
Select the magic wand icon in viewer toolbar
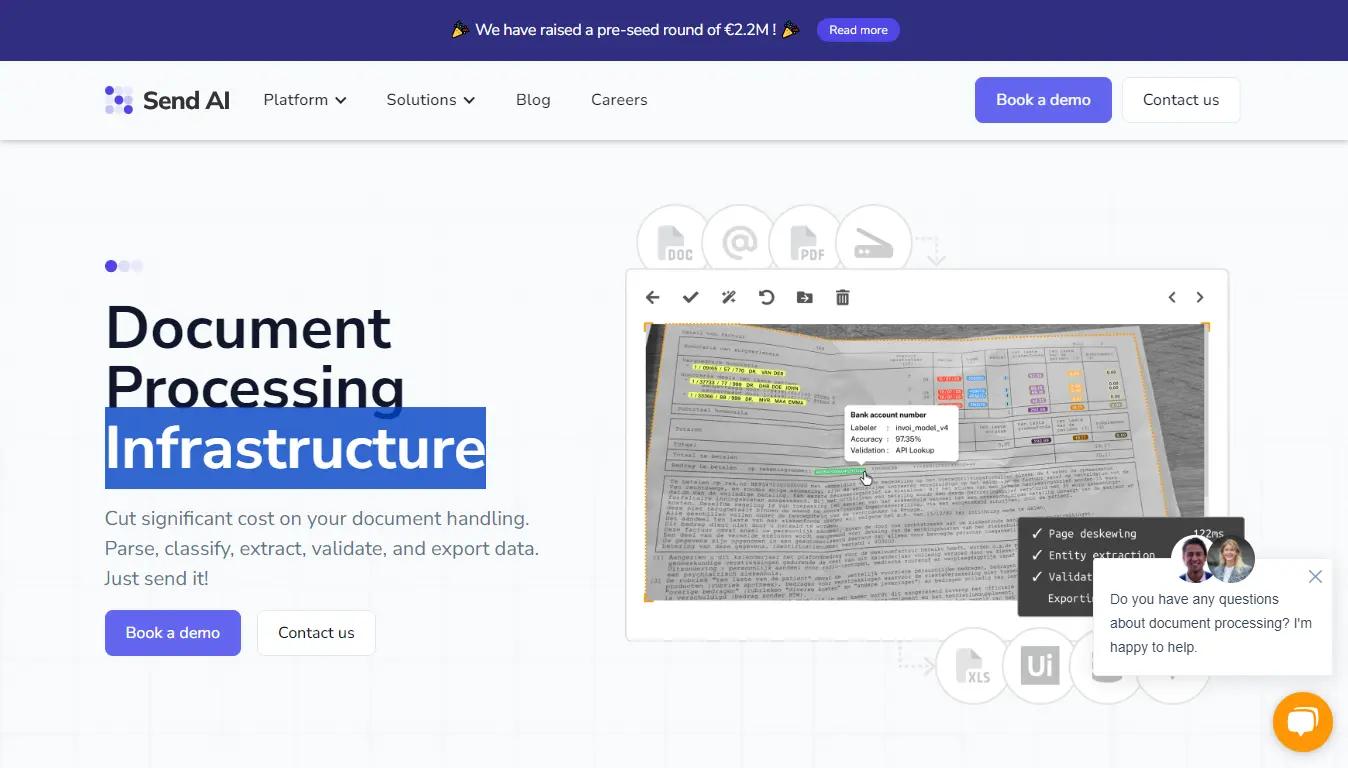click(729, 297)
